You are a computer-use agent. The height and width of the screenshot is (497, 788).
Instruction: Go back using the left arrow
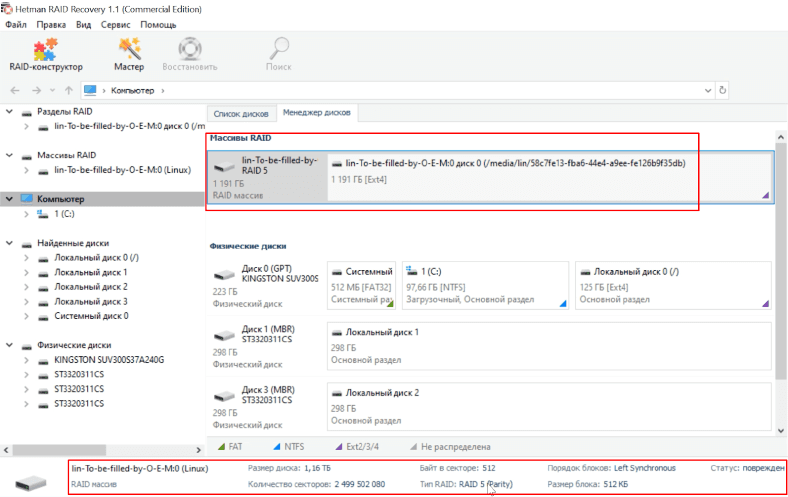[x=15, y=91]
